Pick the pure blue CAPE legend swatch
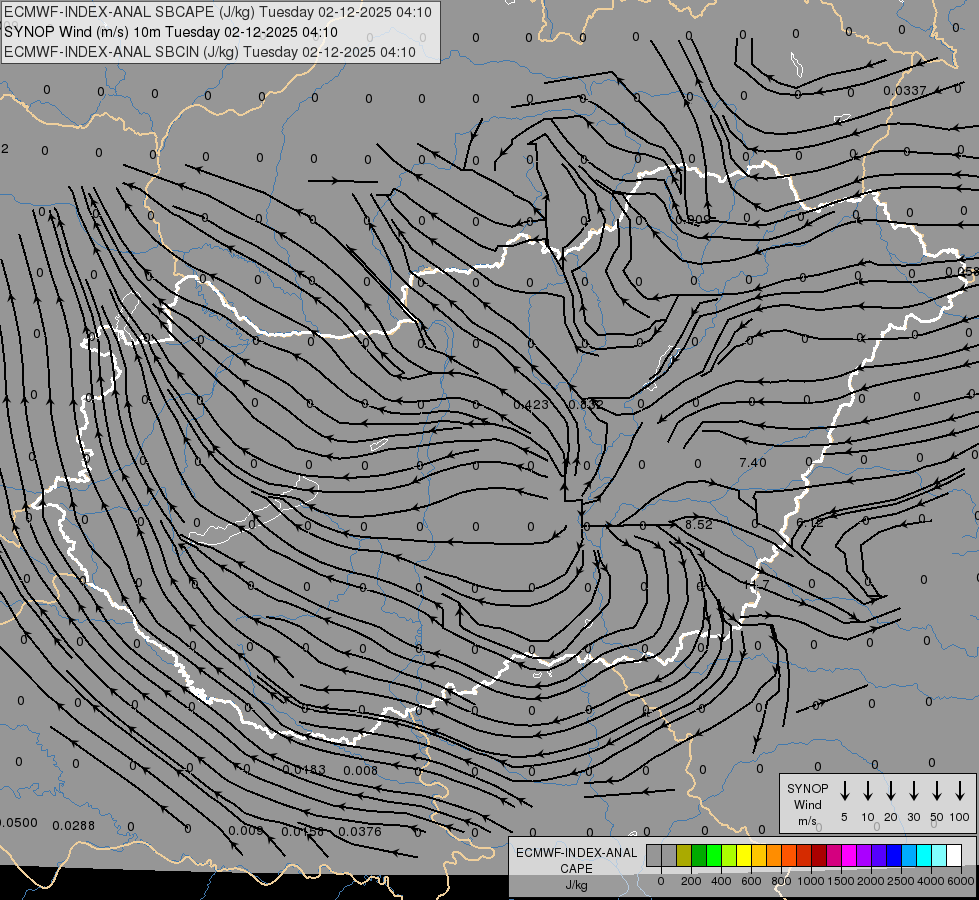Screen dimensions: 979x900 pyautogui.click(x=895, y=855)
